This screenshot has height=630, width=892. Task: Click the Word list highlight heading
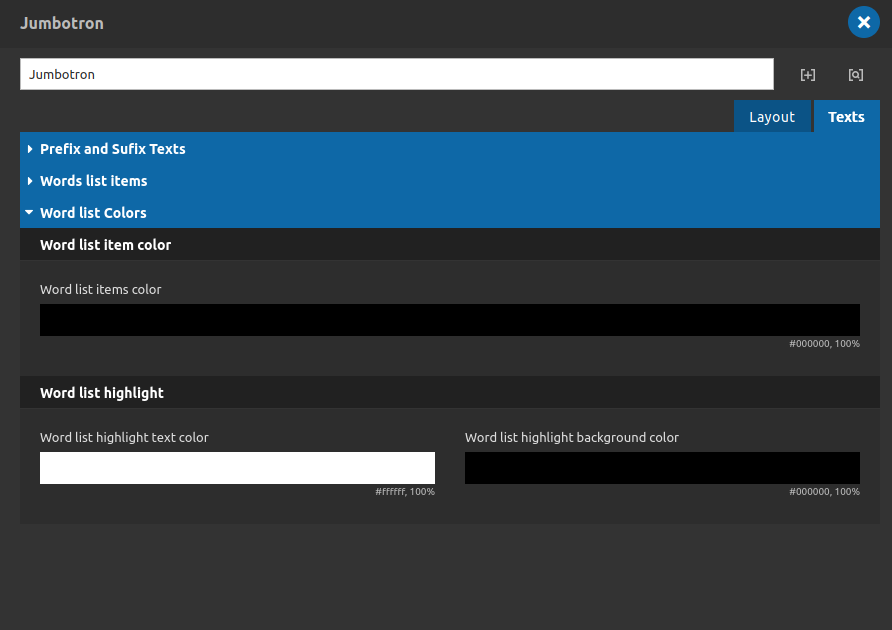point(102,393)
